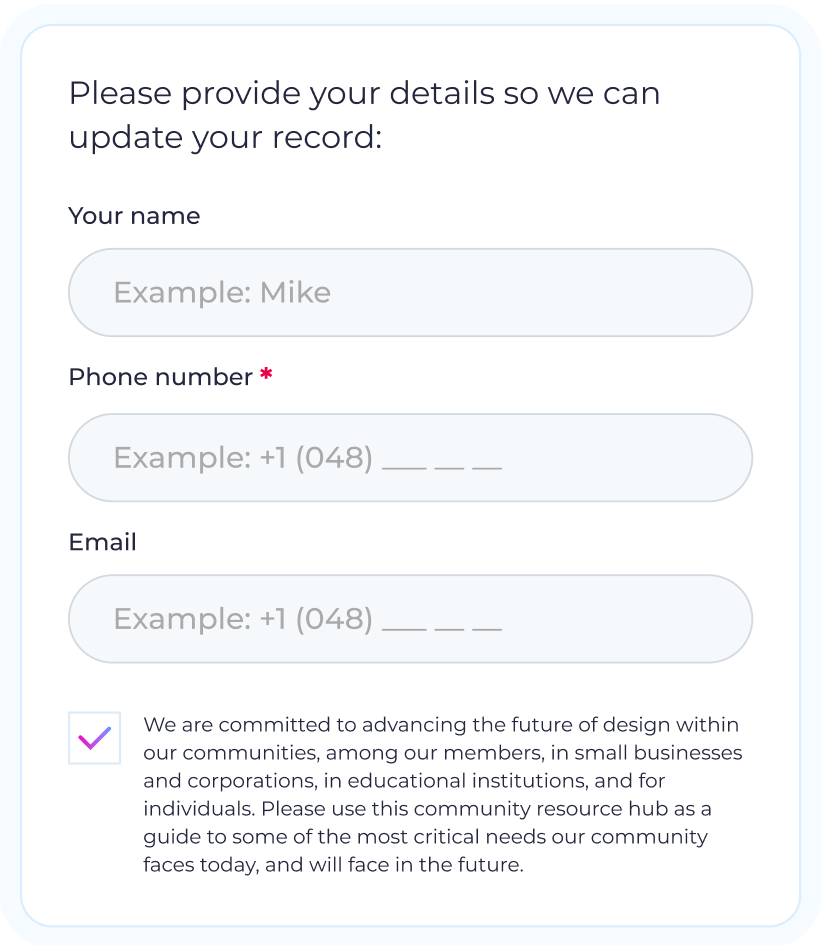Click the "update your record:" heading line

click(x=225, y=137)
